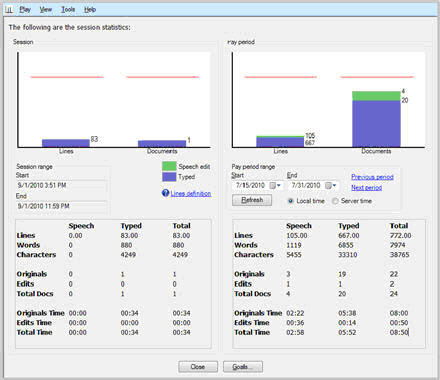Go to Next period
Screen dimensions: 440x380
[x=366, y=188]
